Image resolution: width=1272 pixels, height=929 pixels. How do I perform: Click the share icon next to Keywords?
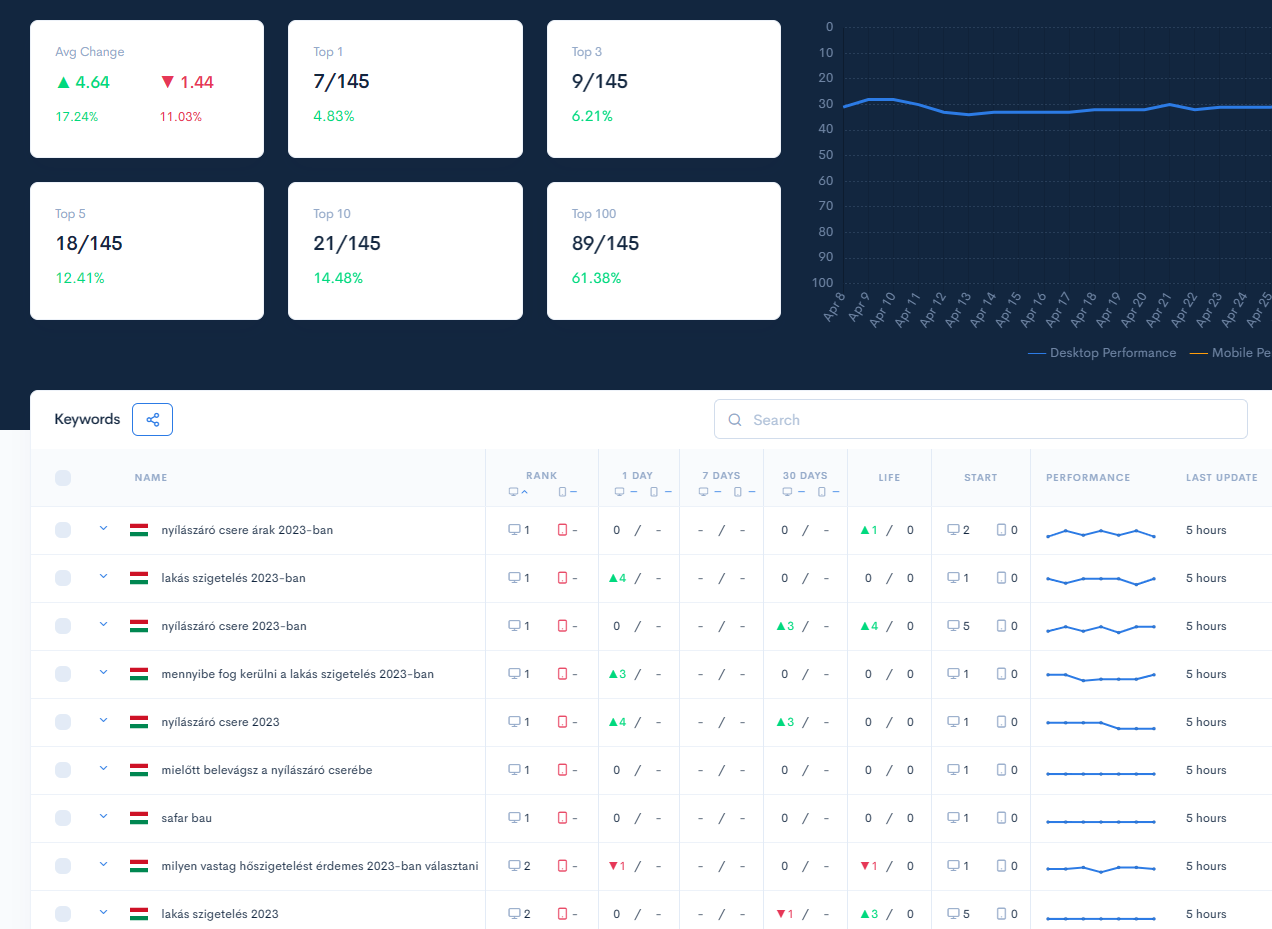point(153,420)
